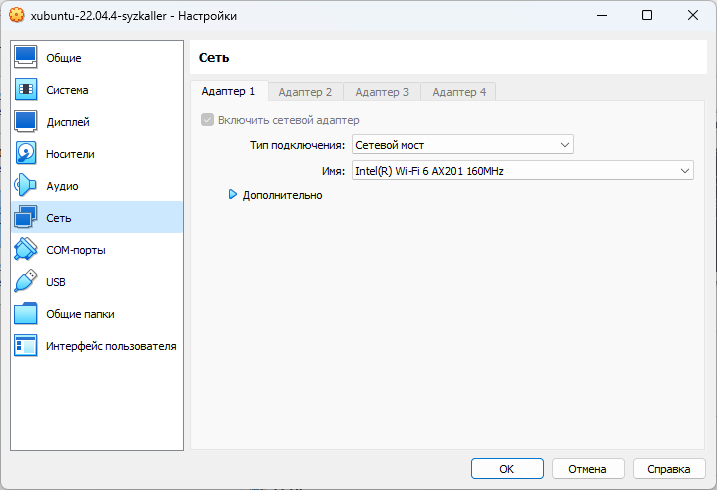Click the Отмена button

[587, 468]
